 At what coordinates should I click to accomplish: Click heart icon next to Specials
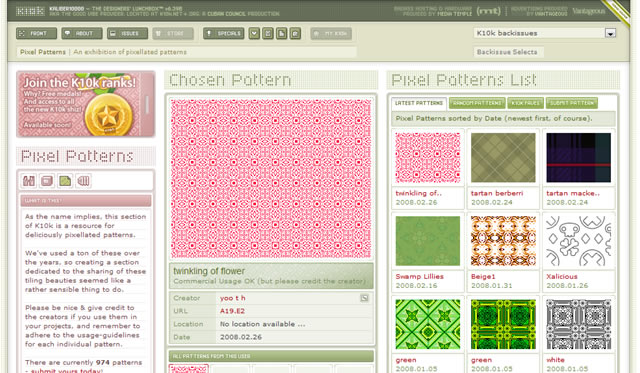click(x=254, y=33)
